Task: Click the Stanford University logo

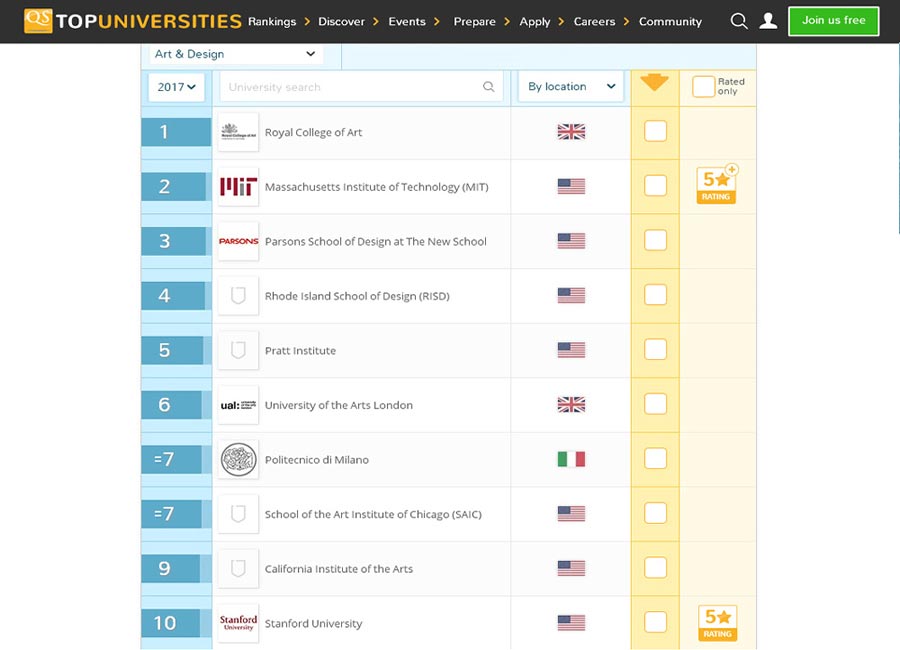Action: tap(238, 623)
